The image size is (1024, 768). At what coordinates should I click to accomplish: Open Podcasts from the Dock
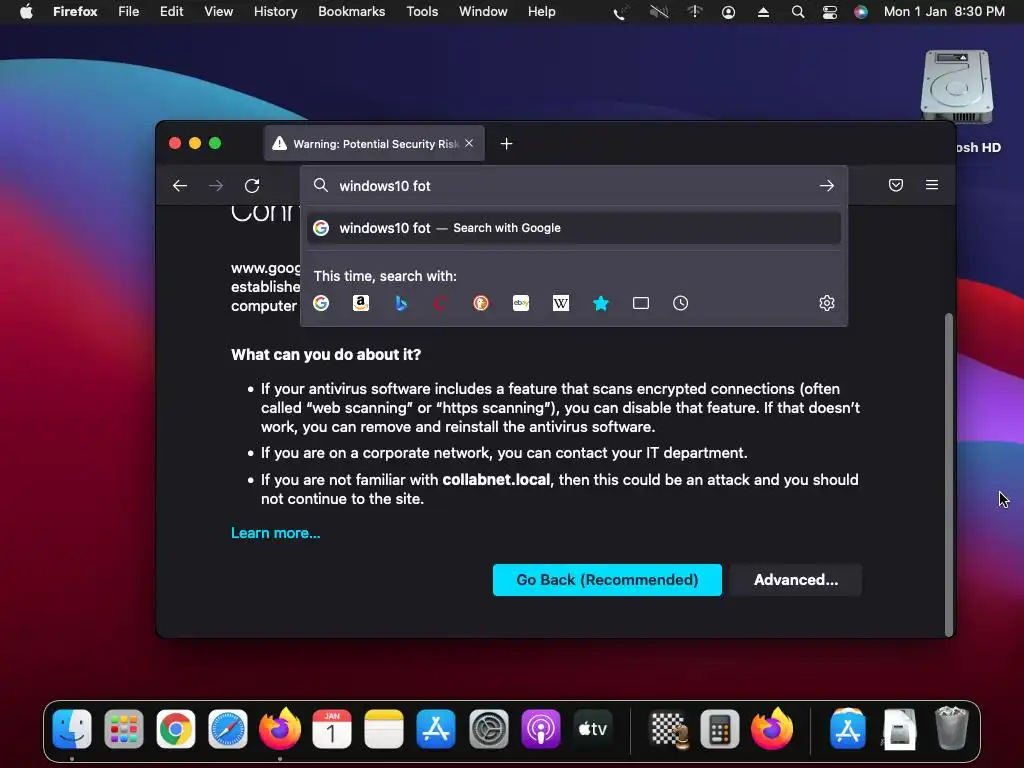click(x=541, y=729)
